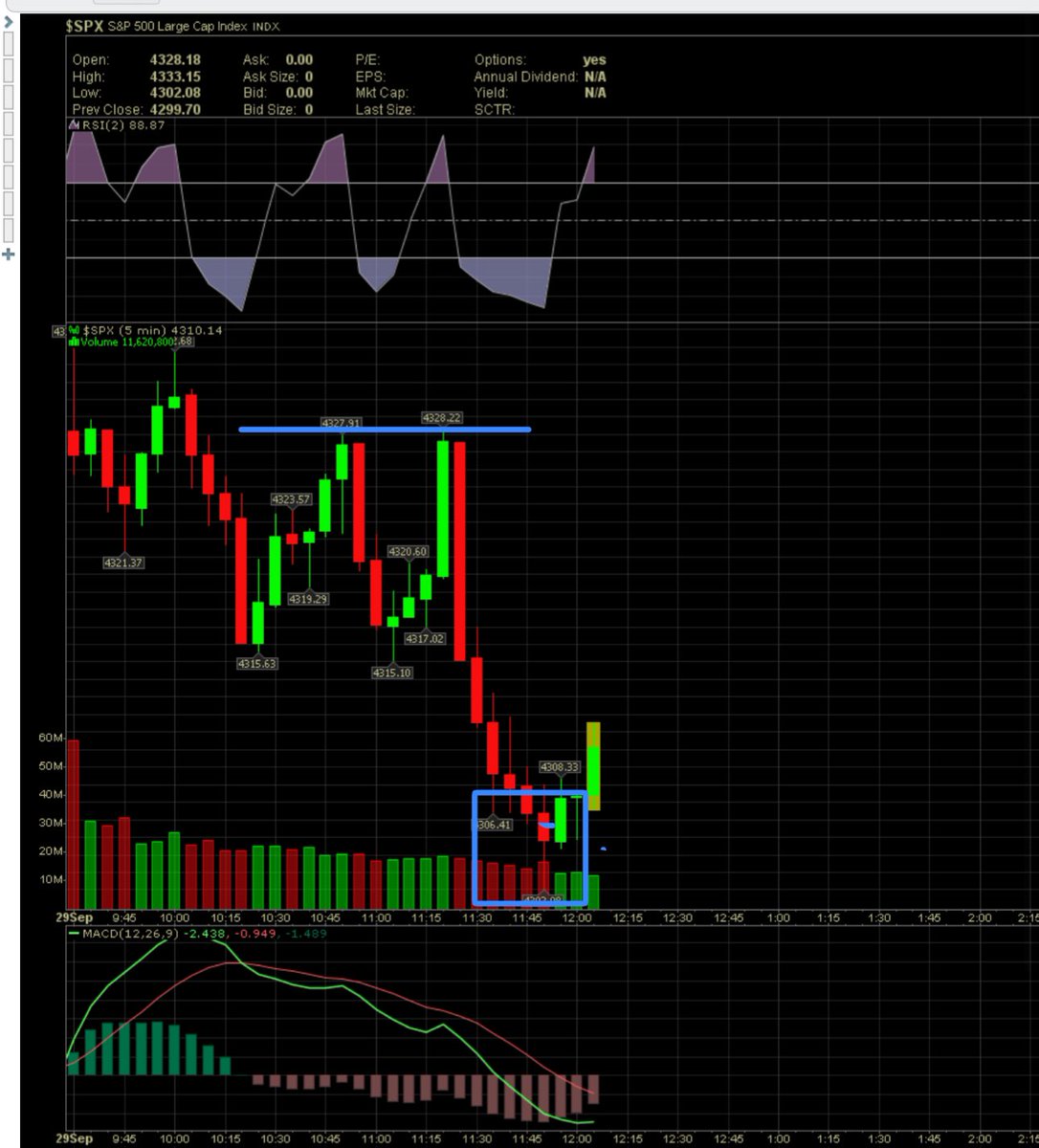This screenshot has height=1148, width=1039.
Task: Click the EPS label
Action: [369, 77]
